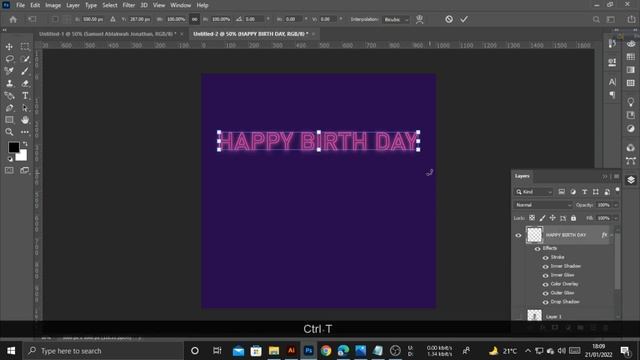Open the Image menu
Image resolution: width=640 pixels, height=360 pixels.
(x=53, y=5)
